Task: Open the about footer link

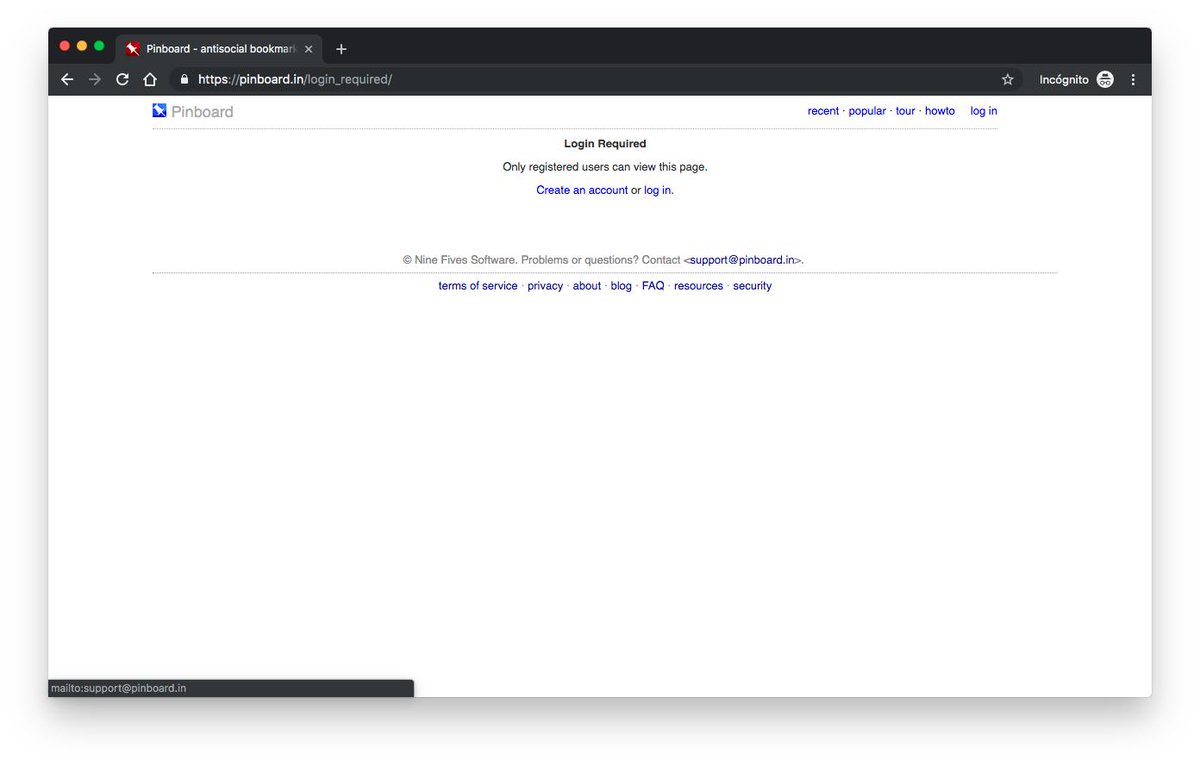Action: click(x=587, y=286)
